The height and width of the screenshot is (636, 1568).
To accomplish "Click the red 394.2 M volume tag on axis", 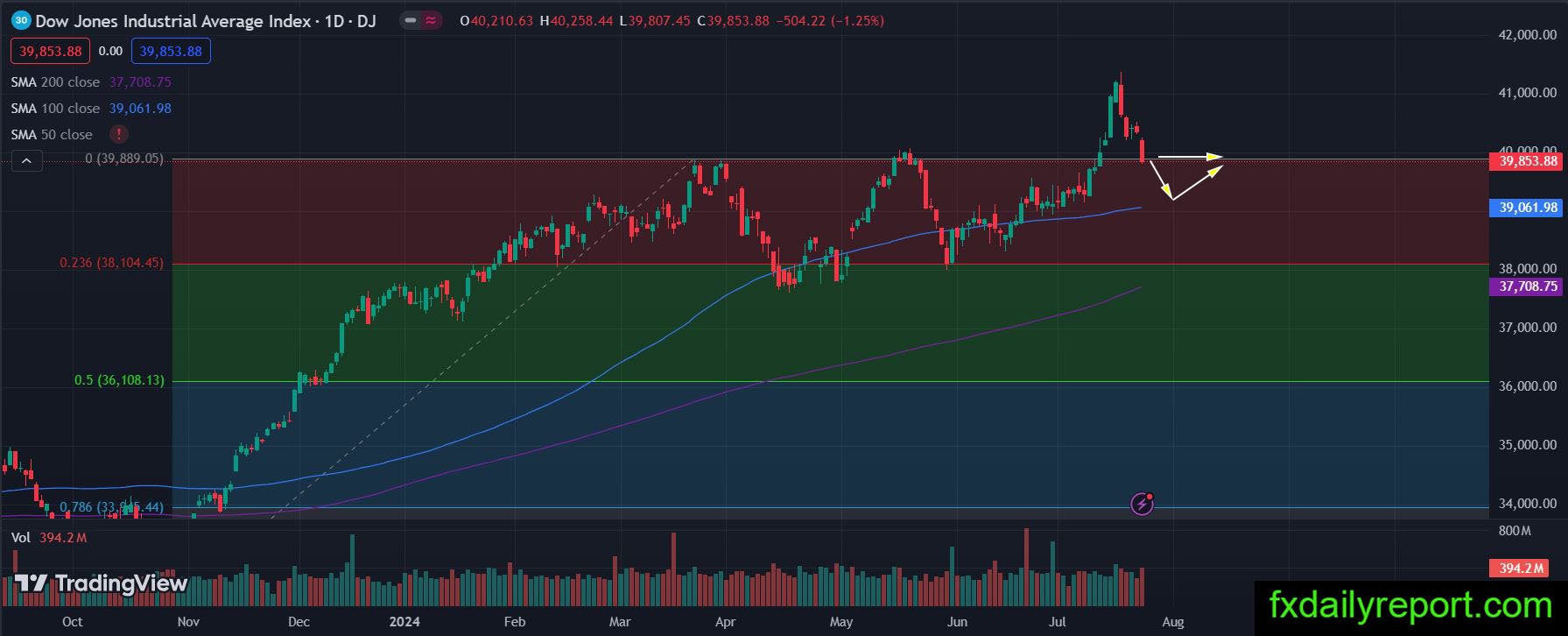I will (x=1520, y=569).
